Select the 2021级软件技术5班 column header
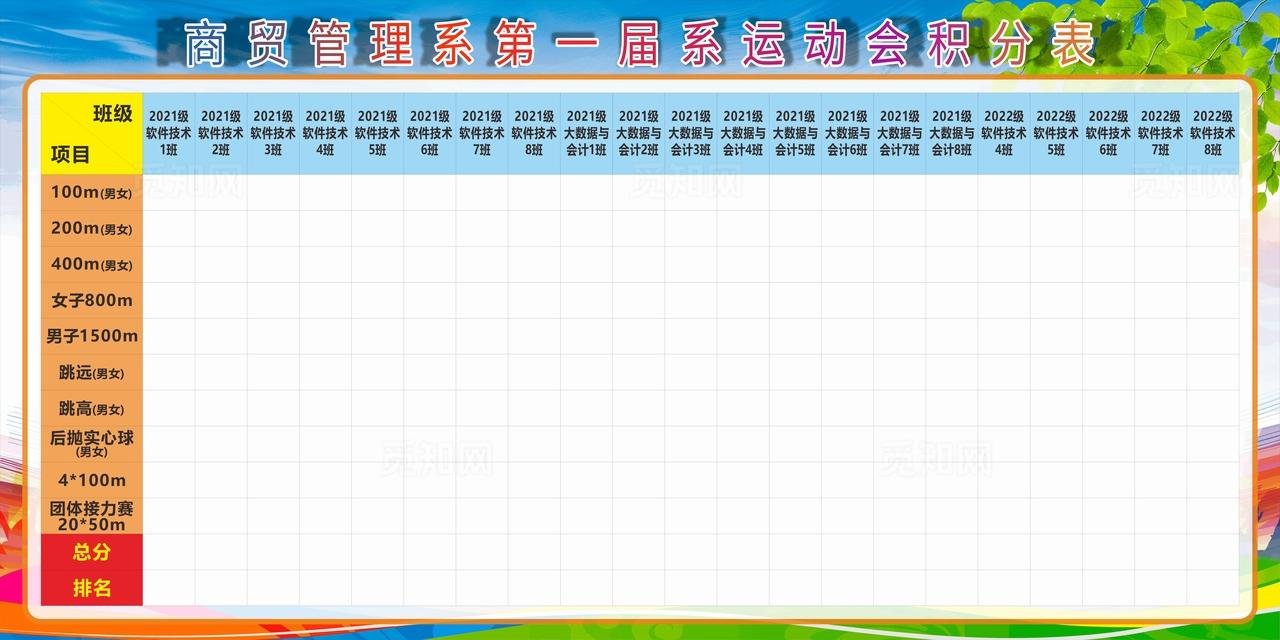 pos(378,131)
